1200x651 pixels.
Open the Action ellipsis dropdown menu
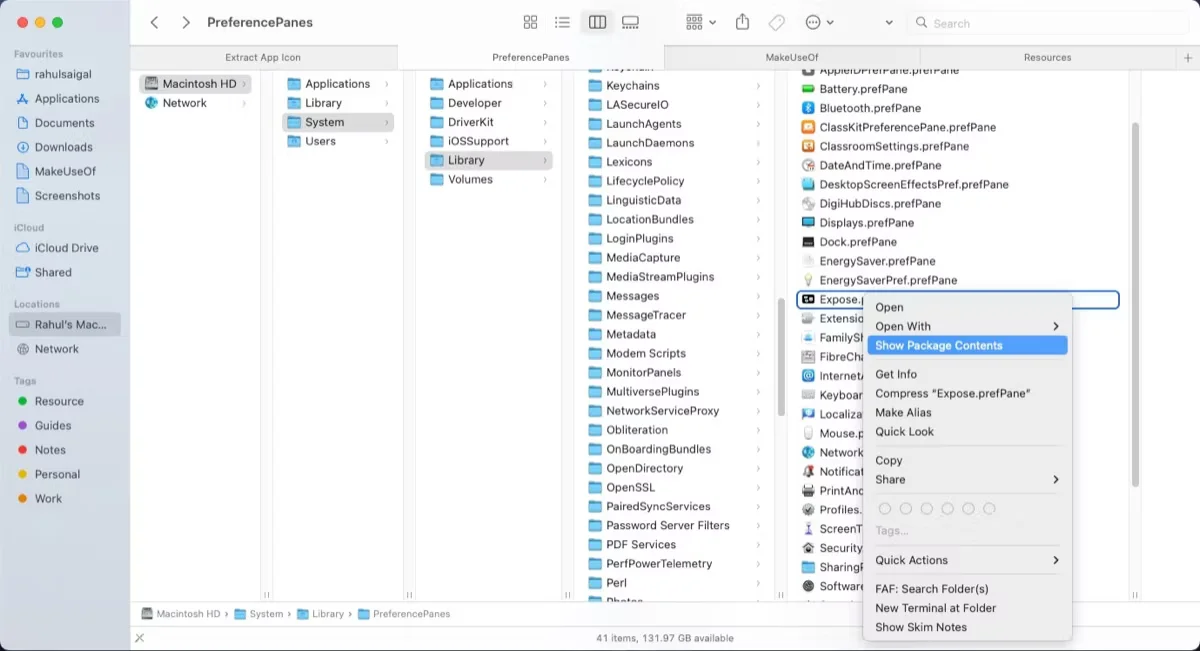[x=819, y=22]
